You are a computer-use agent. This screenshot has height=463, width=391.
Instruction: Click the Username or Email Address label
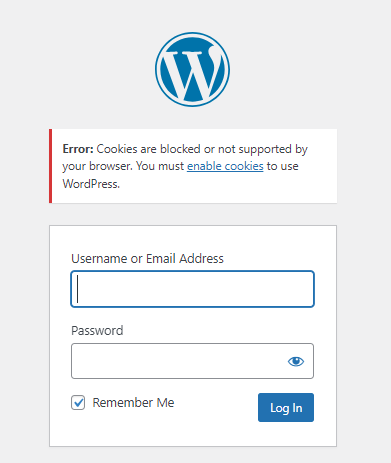pyautogui.click(x=147, y=259)
